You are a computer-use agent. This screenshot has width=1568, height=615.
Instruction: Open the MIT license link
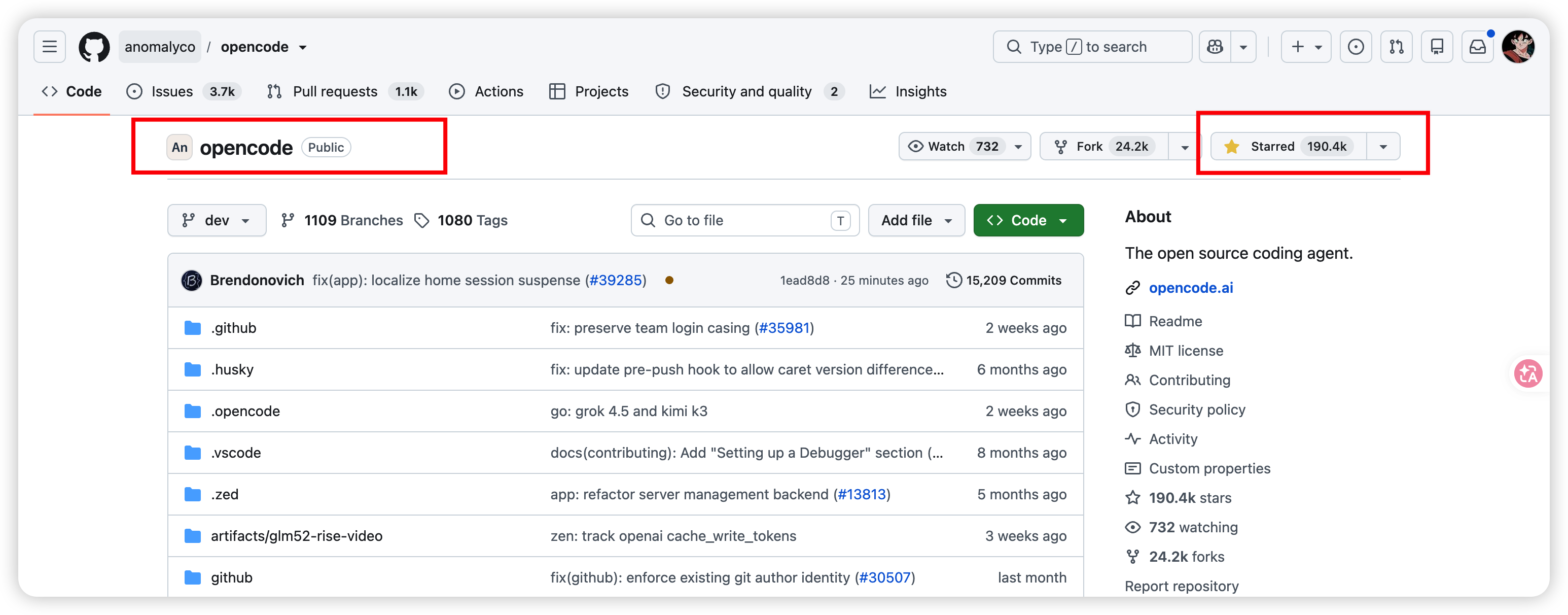1186,351
